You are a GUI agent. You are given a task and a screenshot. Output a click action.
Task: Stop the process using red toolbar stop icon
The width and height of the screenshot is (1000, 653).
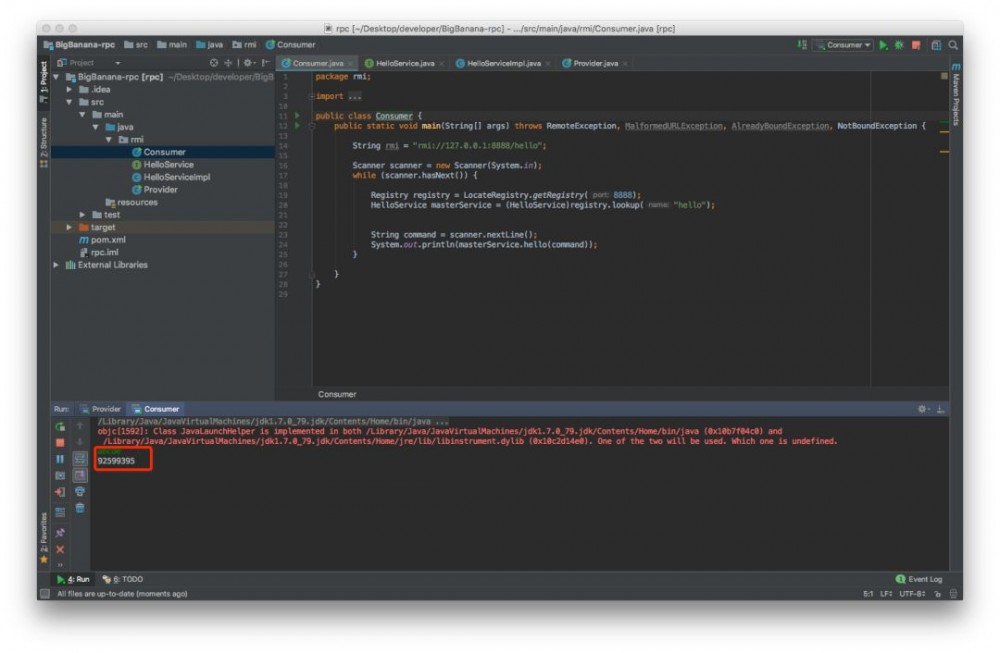[916, 45]
